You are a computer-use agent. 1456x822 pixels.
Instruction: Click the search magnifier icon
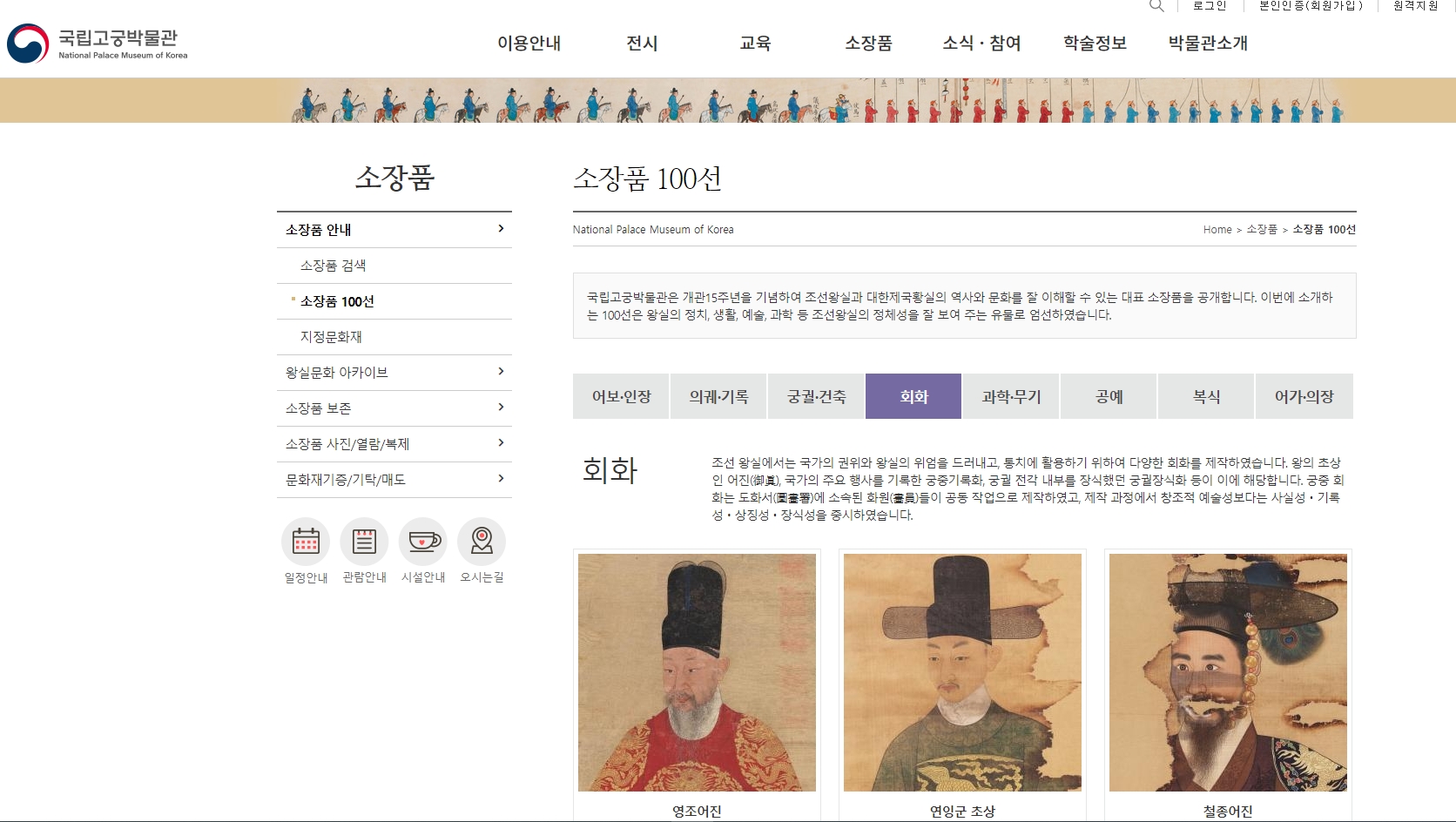(1156, 5)
